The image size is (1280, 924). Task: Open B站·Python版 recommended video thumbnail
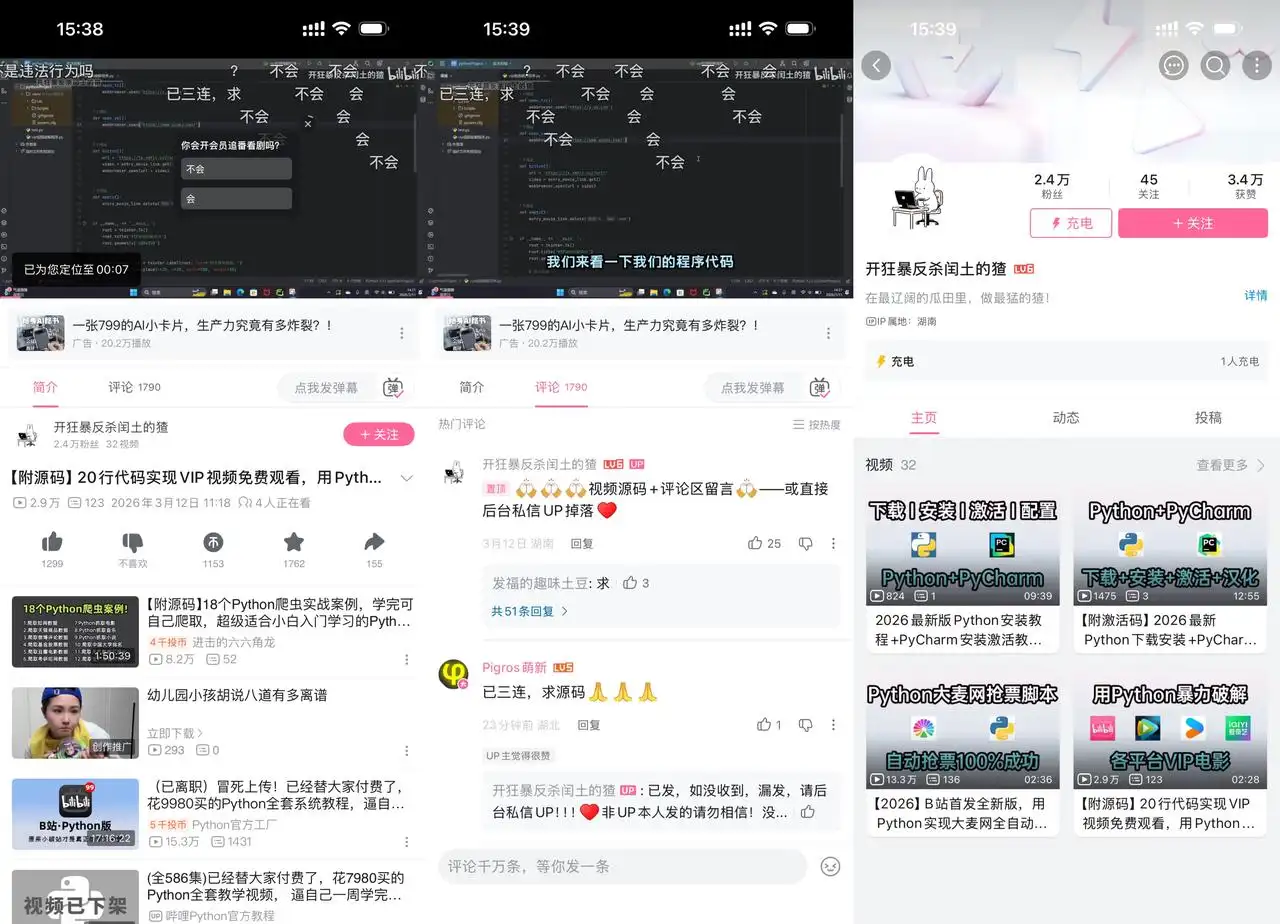point(75,814)
